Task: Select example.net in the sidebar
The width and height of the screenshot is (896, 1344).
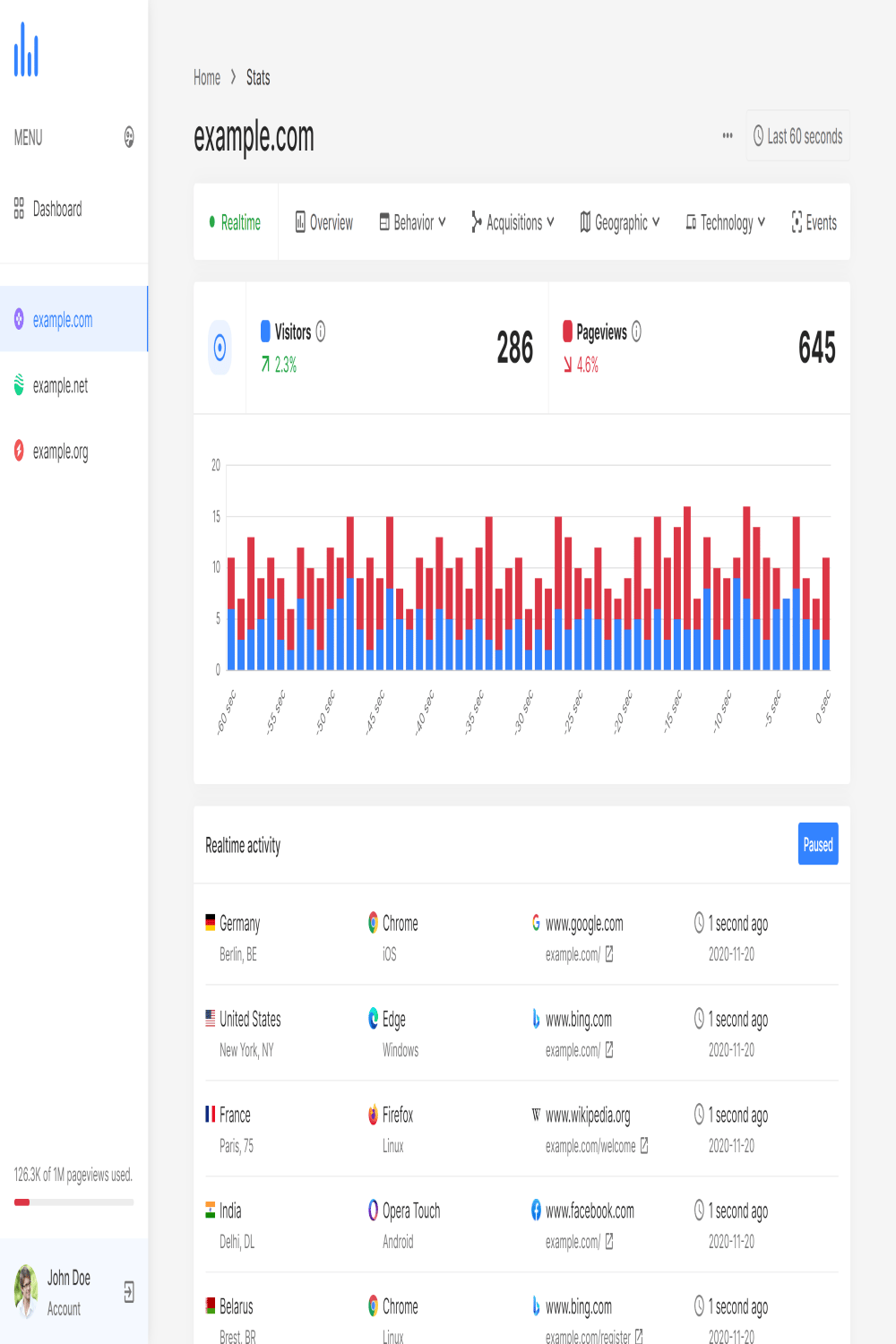Action: click(73, 385)
